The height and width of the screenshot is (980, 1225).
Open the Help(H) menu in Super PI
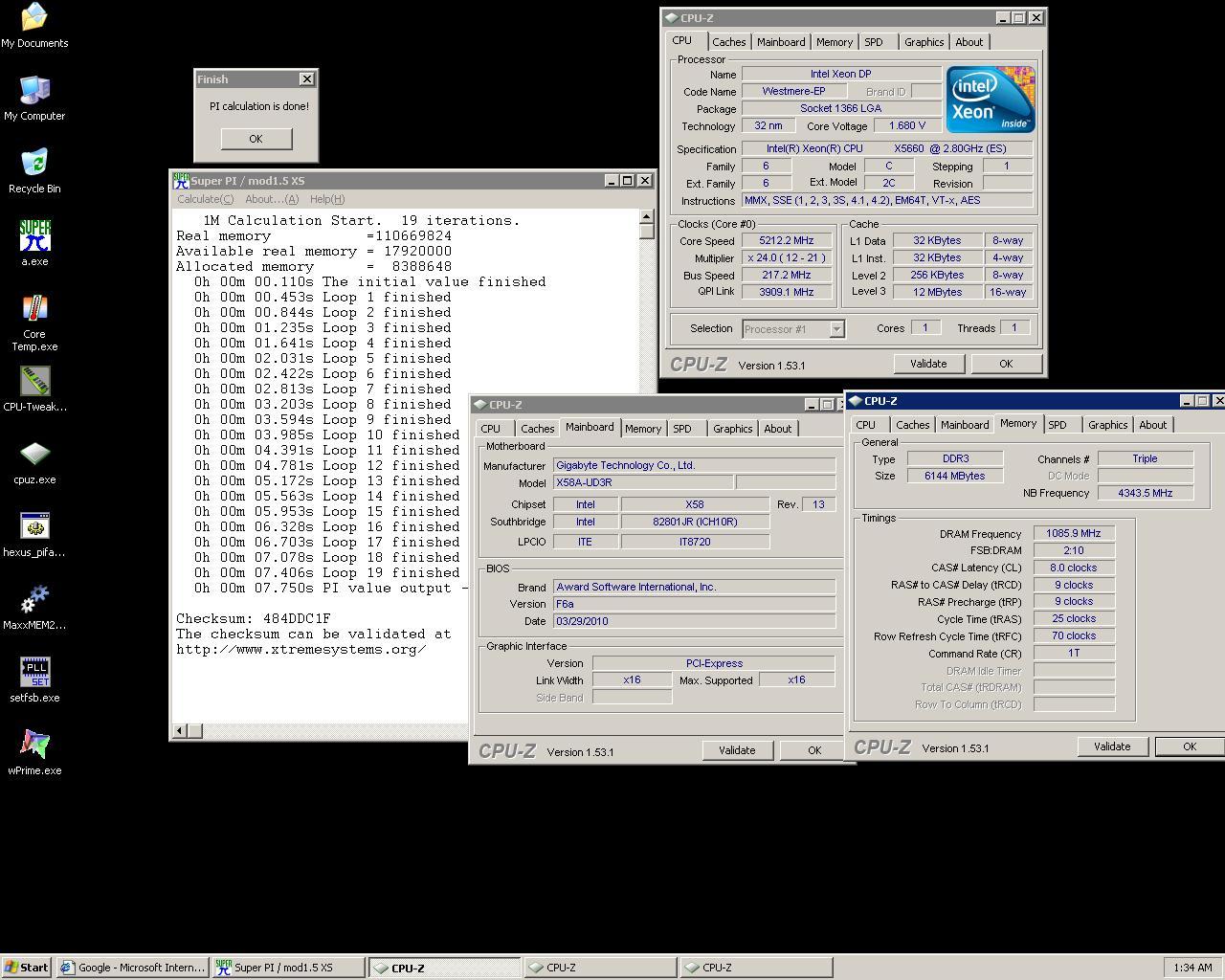coord(326,199)
